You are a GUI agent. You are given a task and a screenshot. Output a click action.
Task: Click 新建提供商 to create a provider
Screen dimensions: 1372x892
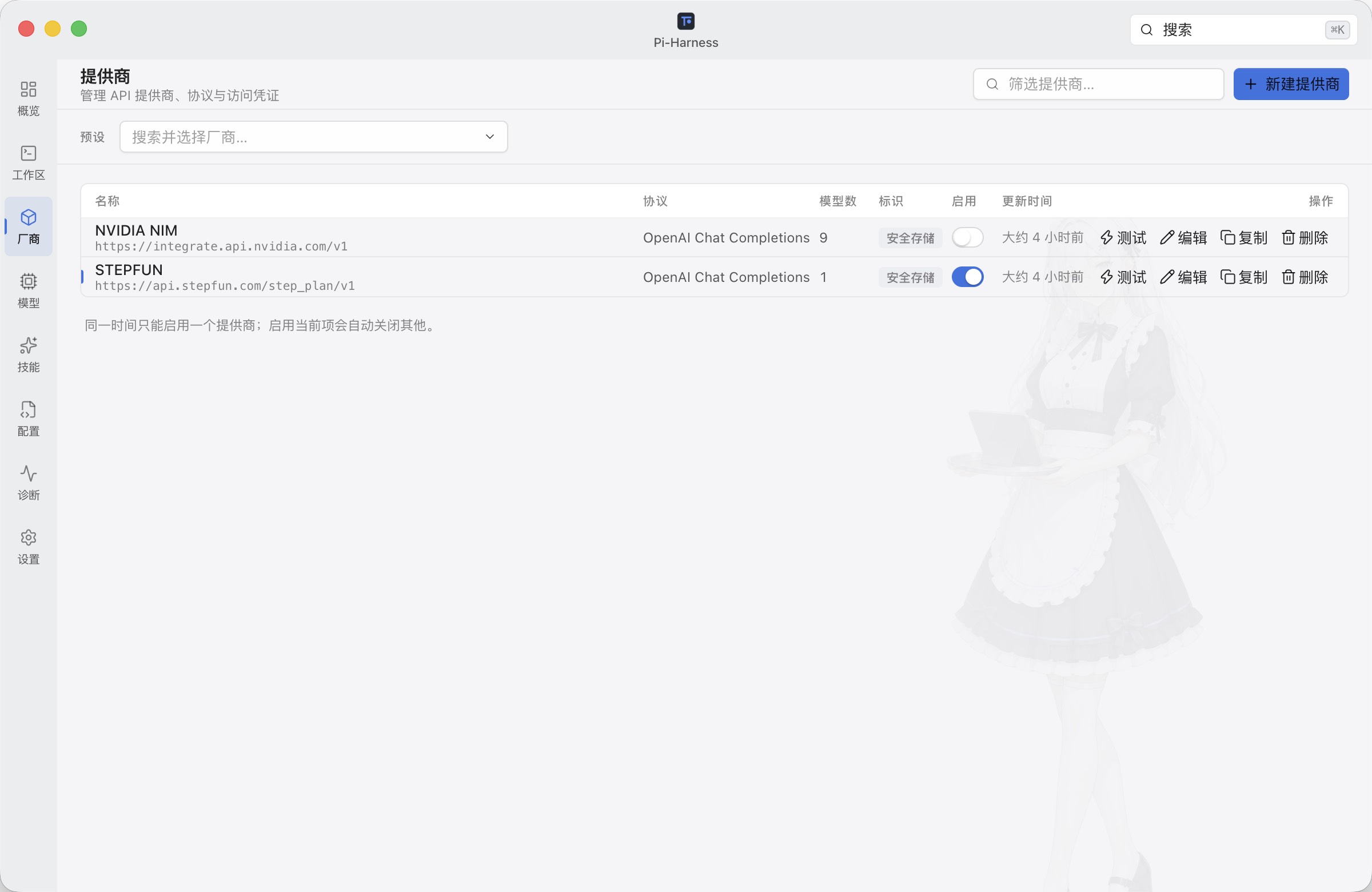(x=1291, y=84)
